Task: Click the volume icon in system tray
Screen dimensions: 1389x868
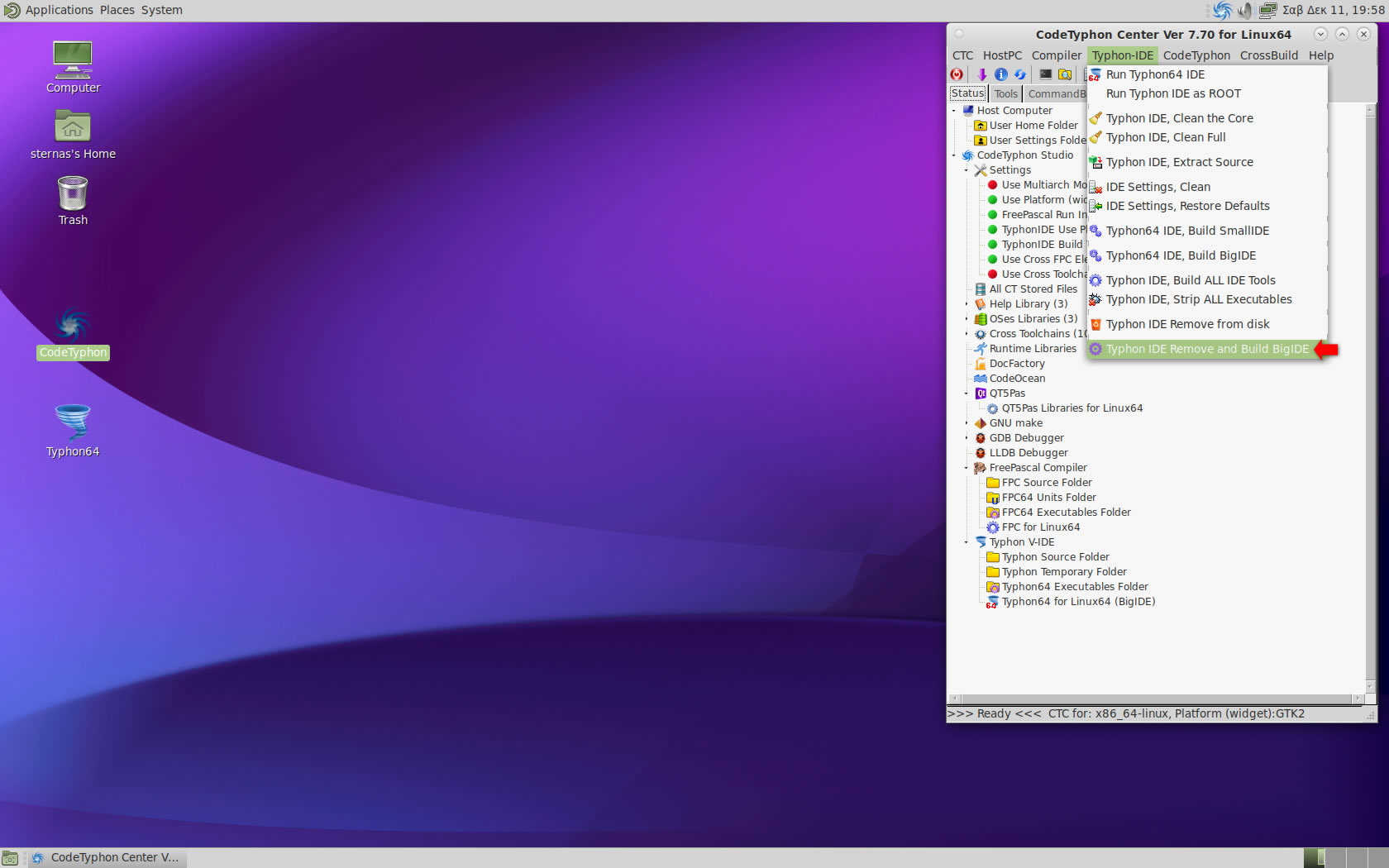Action: [1244, 11]
